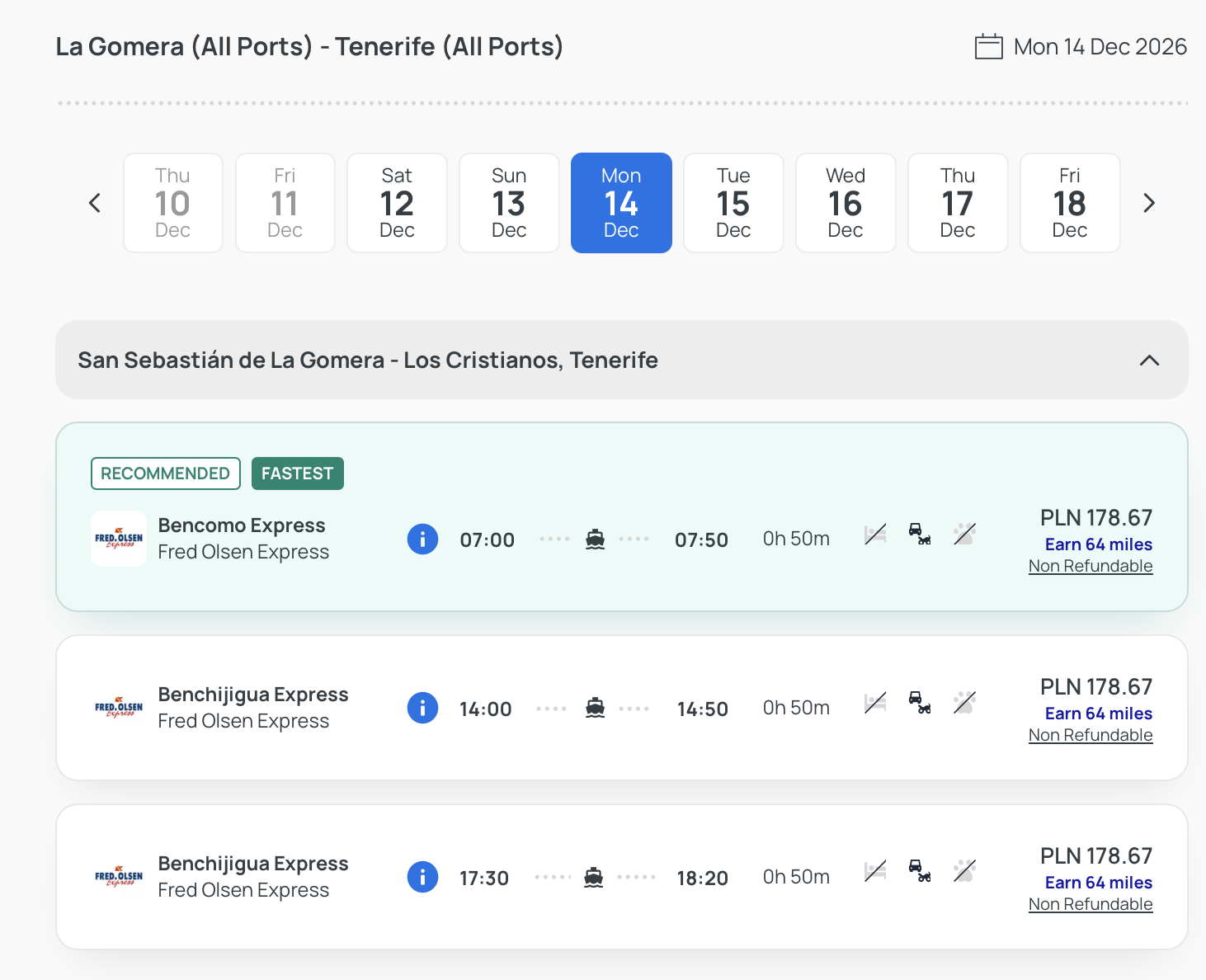
Task: Open info for 14:00 Benchijigua Express sailing
Action: tap(422, 708)
